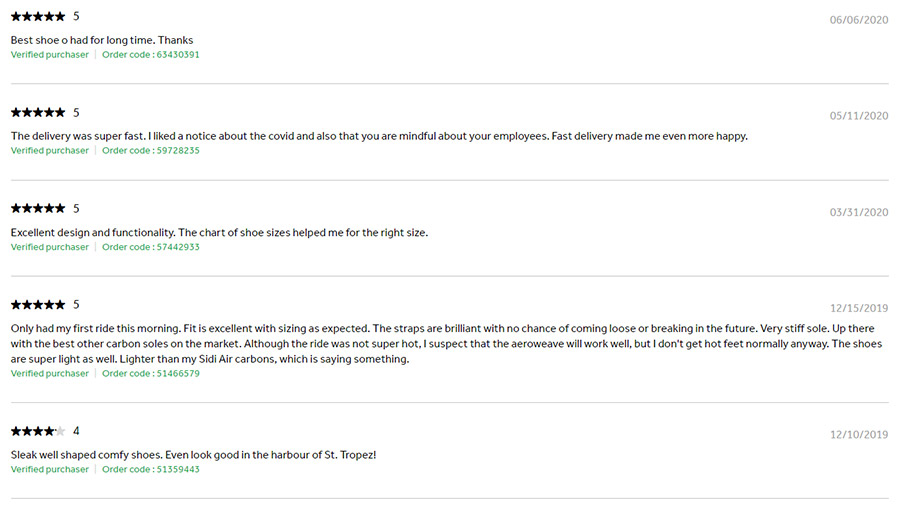Image resolution: width=900 pixels, height=505 pixels.
Task: Click Verified purchaser under St. Tropez review
Action: (x=50, y=469)
